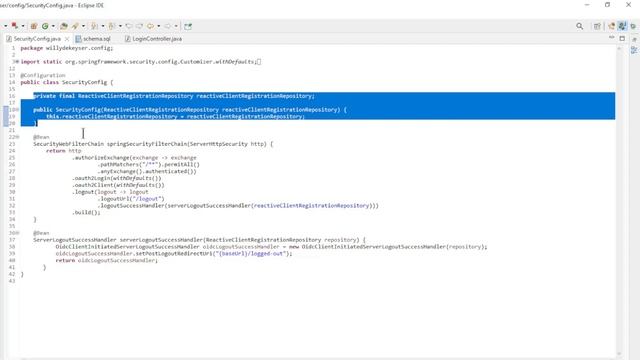Click the SecurityConfig constructor signature line
This screenshot has width=640, height=360.
click(x=190, y=110)
